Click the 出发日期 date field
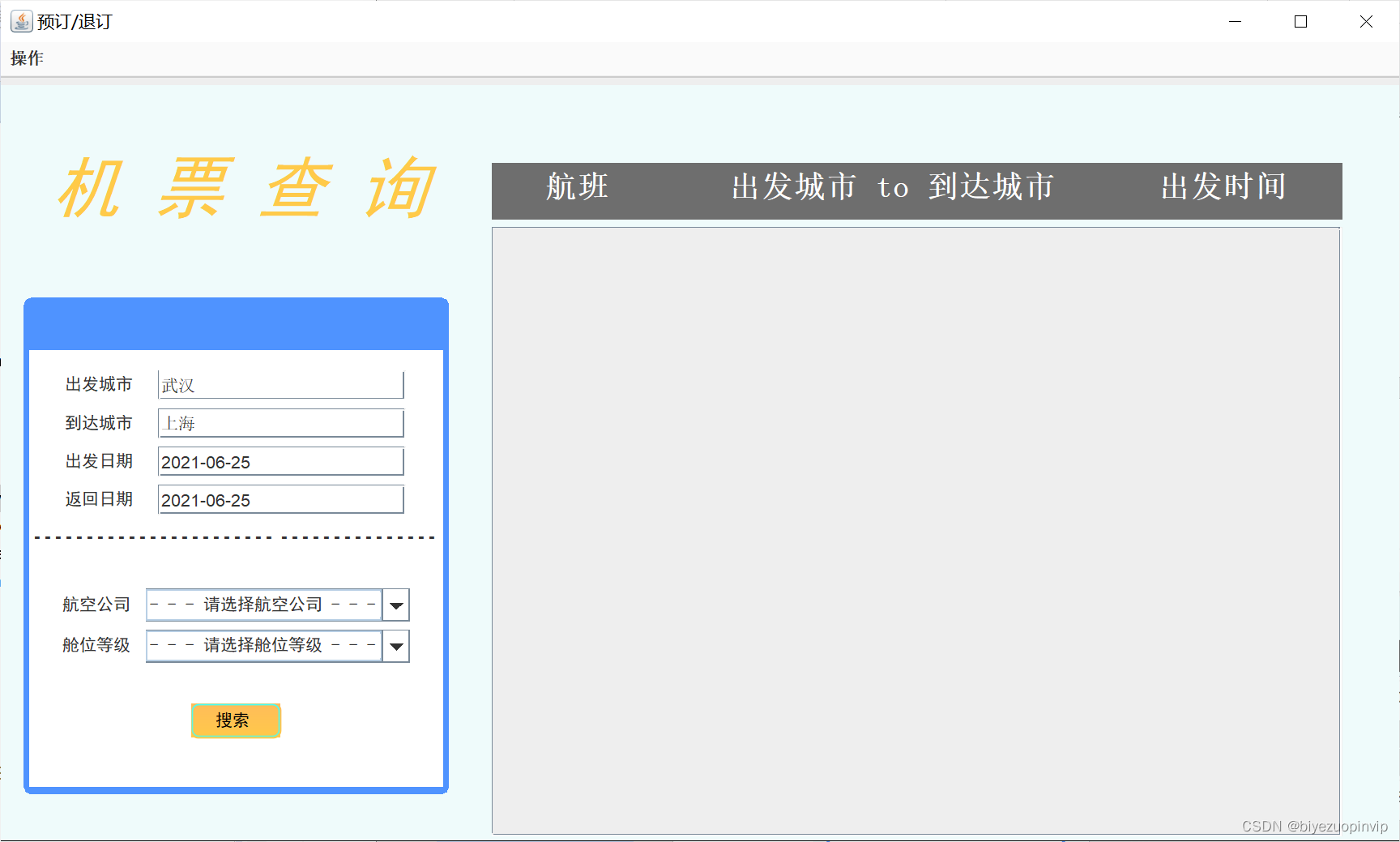This screenshot has height=842, width=1400. point(280,461)
